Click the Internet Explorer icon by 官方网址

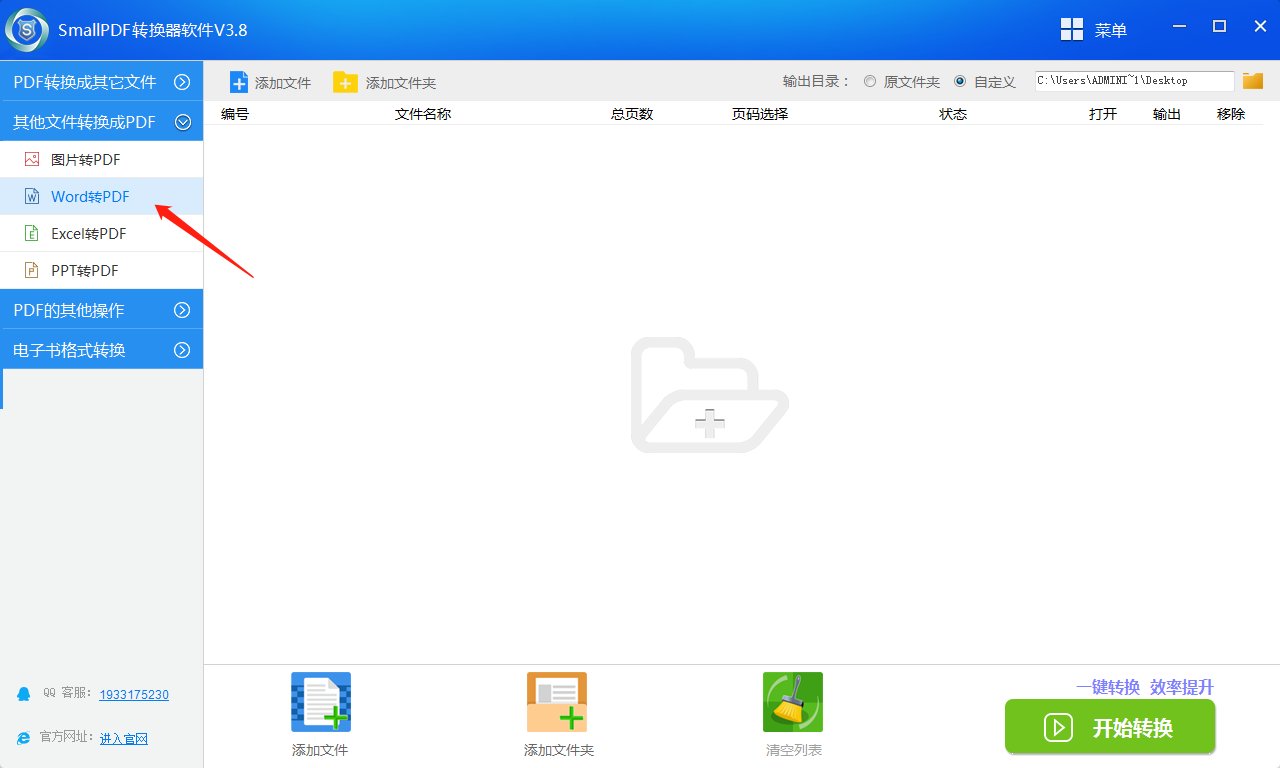click(24, 738)
